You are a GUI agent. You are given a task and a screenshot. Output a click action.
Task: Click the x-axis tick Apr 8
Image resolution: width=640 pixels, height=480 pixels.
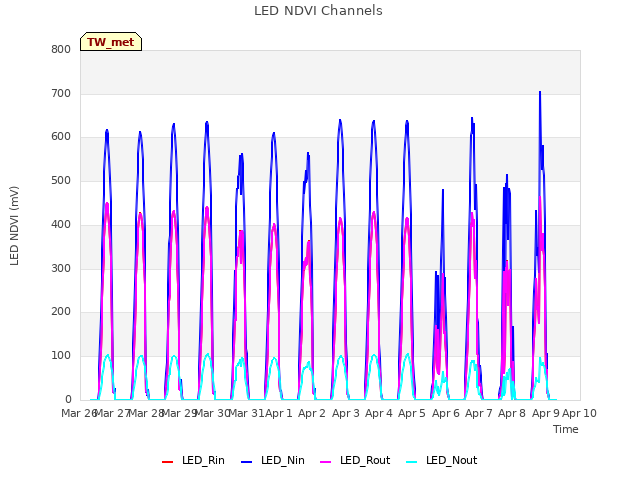click(x=512, y=413)
